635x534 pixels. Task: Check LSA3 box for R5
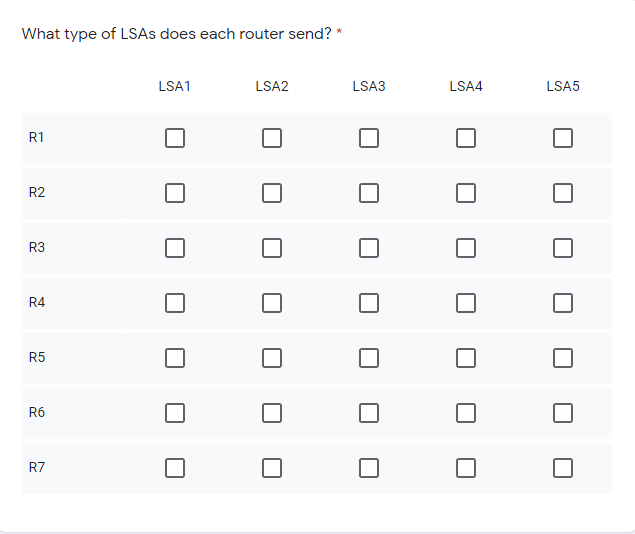coord(369,358)
